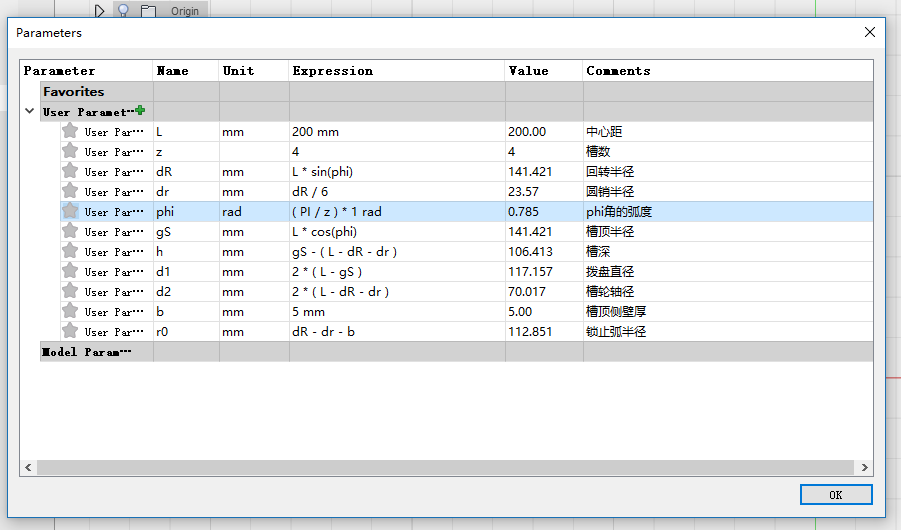Click the Unit column header
901x530 pixels.
tap(253, 71)
